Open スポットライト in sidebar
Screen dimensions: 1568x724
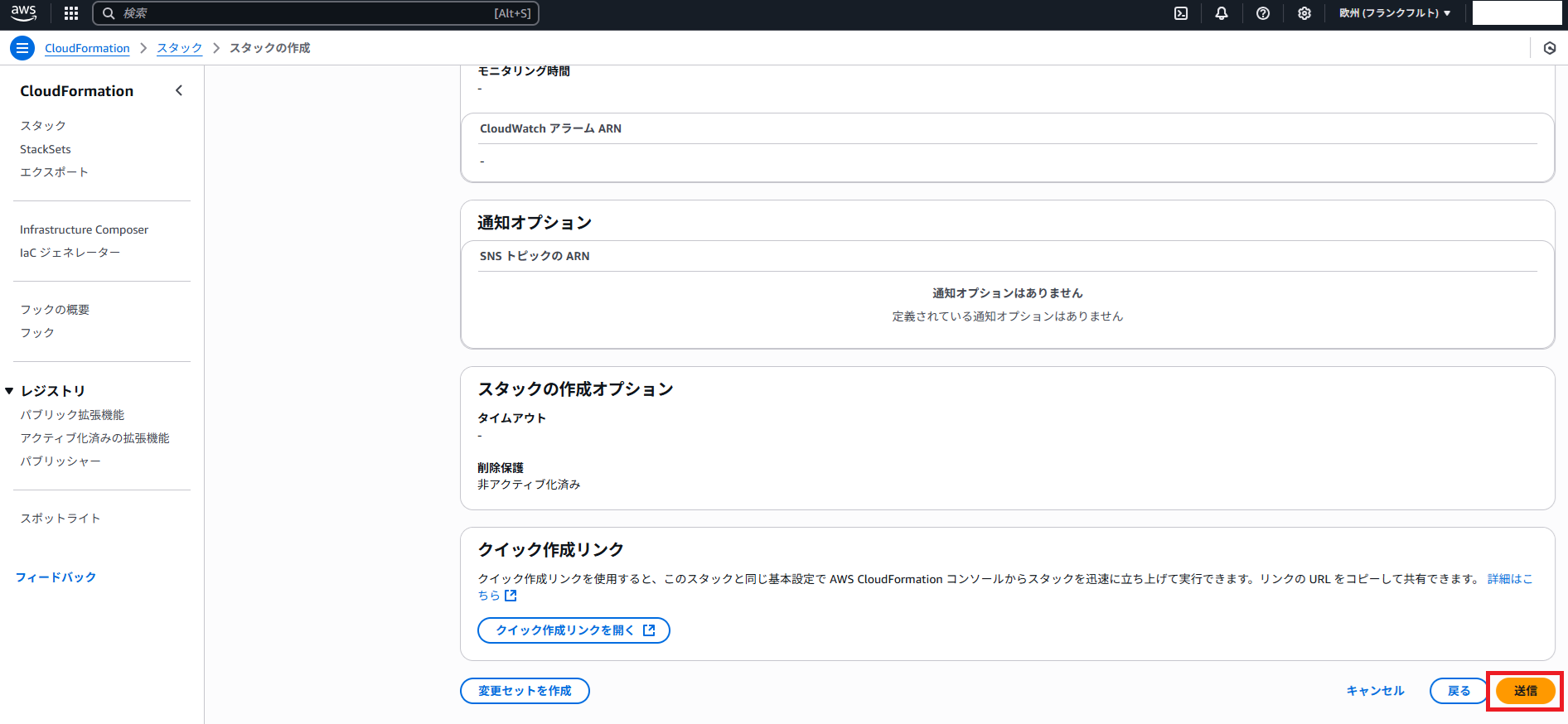[60, 518]
